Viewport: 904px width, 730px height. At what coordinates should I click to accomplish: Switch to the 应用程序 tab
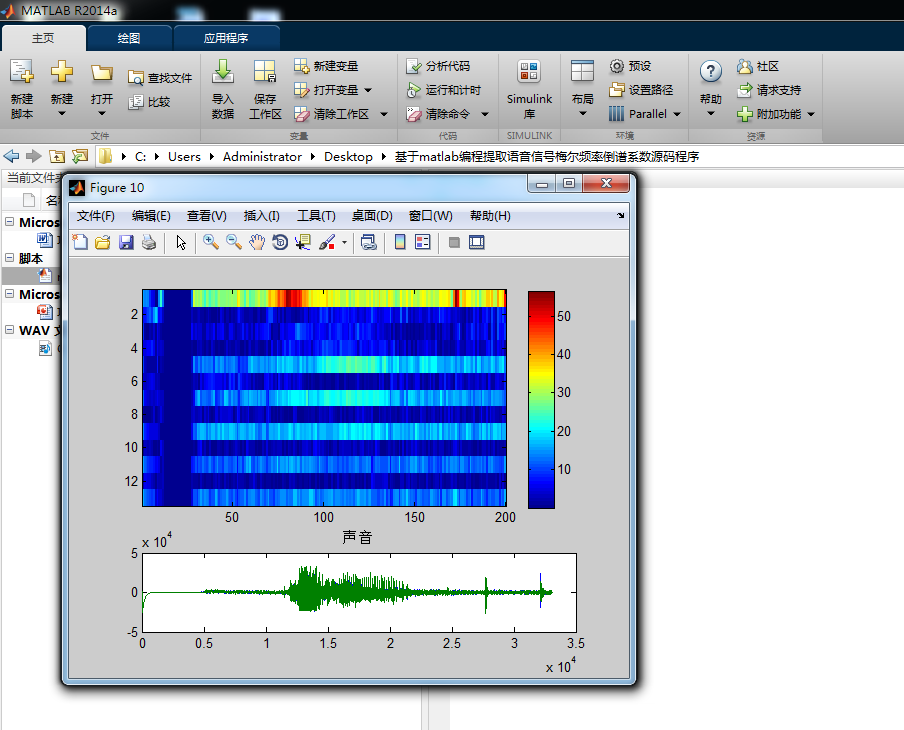[226, 38]
